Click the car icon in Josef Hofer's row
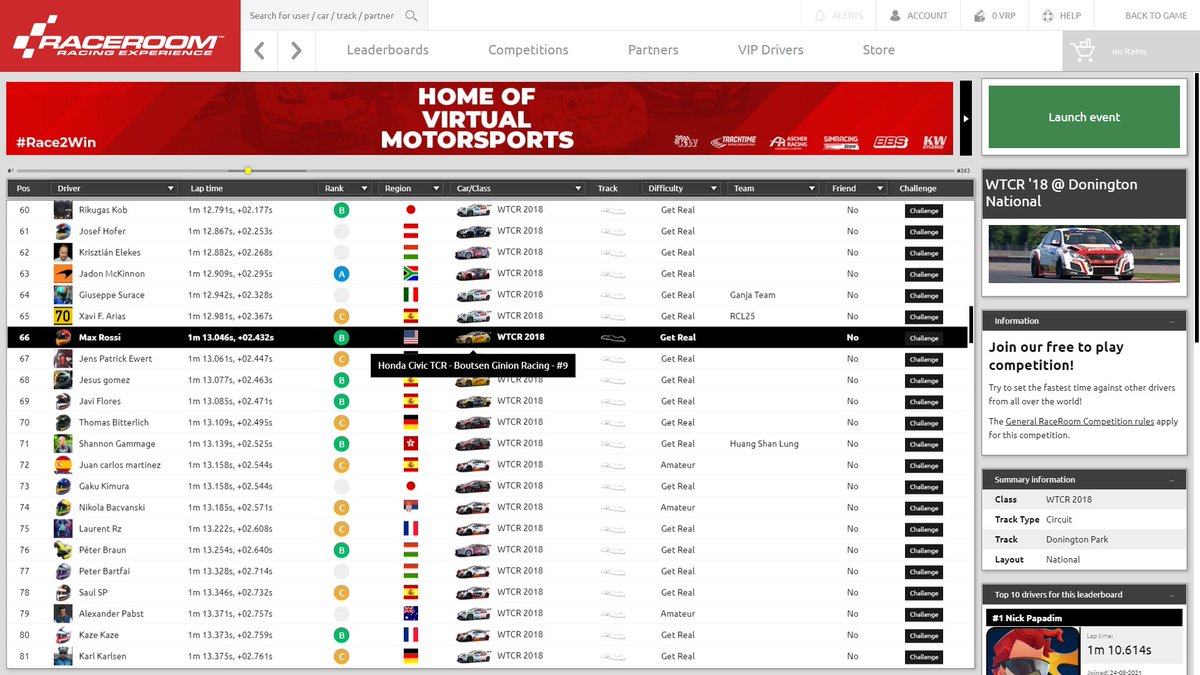 (473, 231)
